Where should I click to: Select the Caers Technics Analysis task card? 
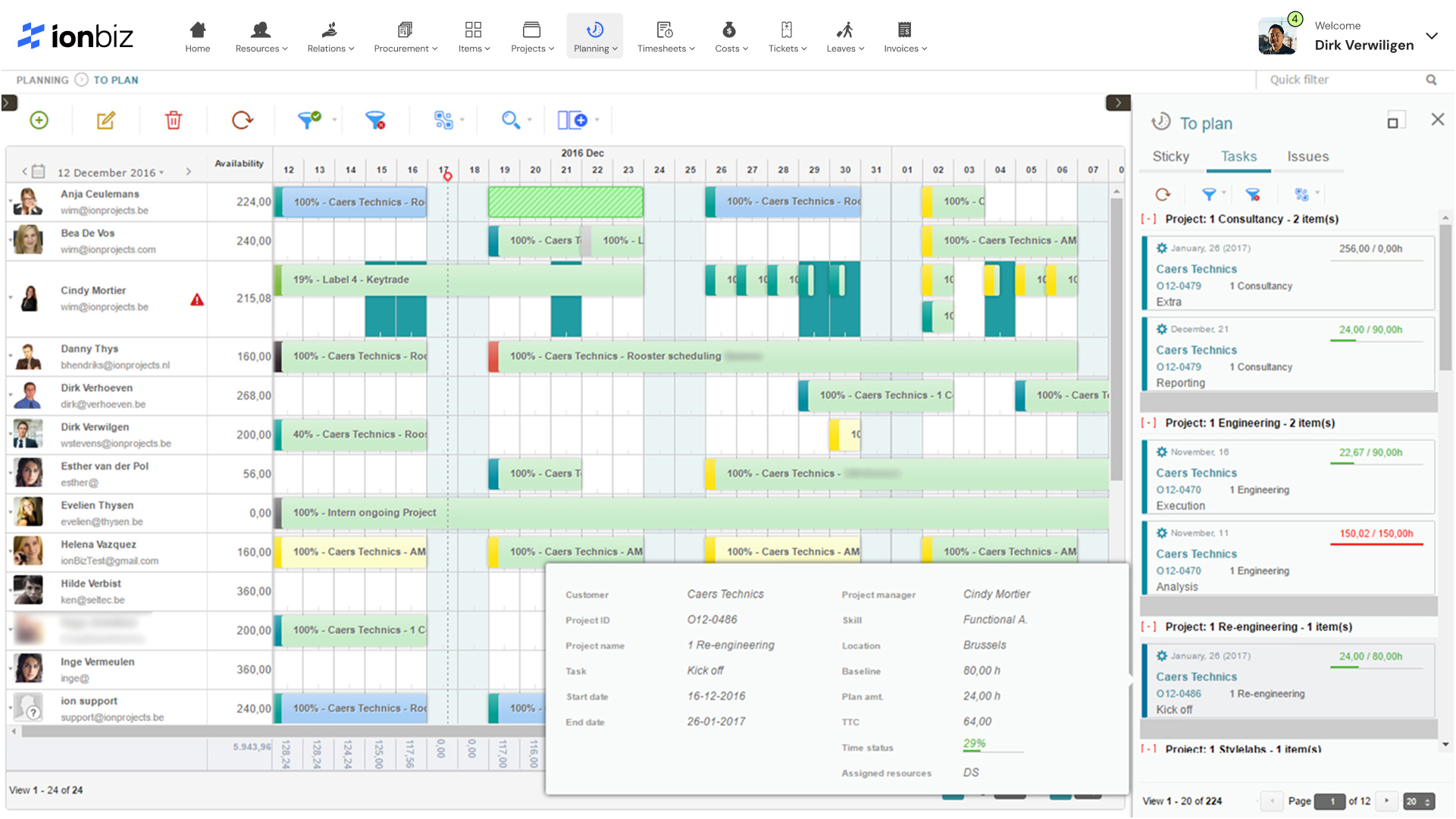click(x=1288, y=558)
